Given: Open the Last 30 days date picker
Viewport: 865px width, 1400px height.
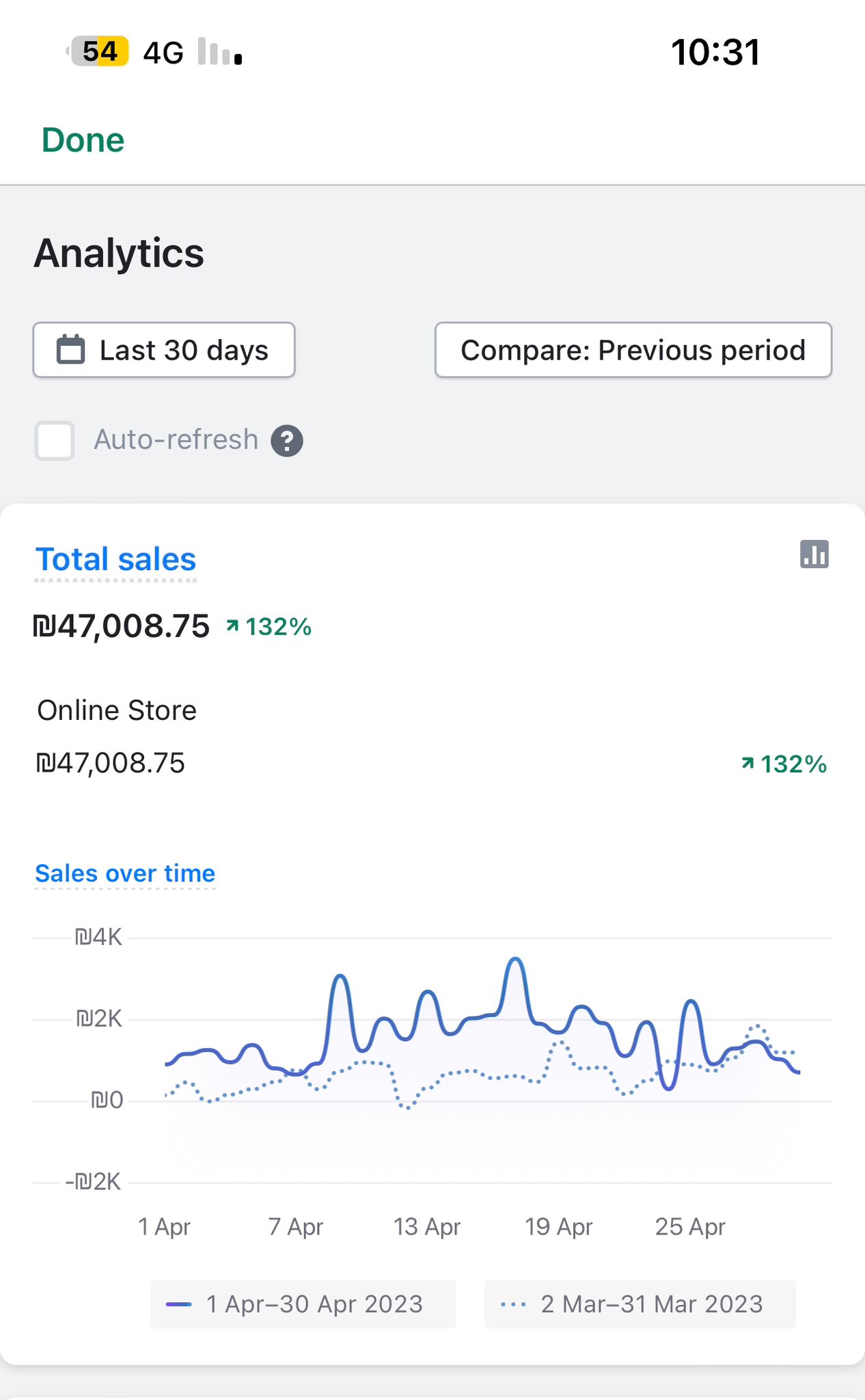Looking at the screenshot, I should 164,350.
